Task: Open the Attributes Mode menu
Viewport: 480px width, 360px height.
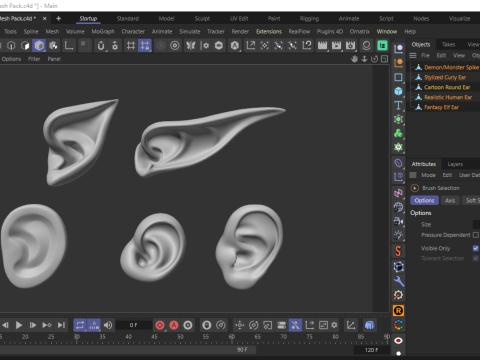Action: (x=428, y=175)
